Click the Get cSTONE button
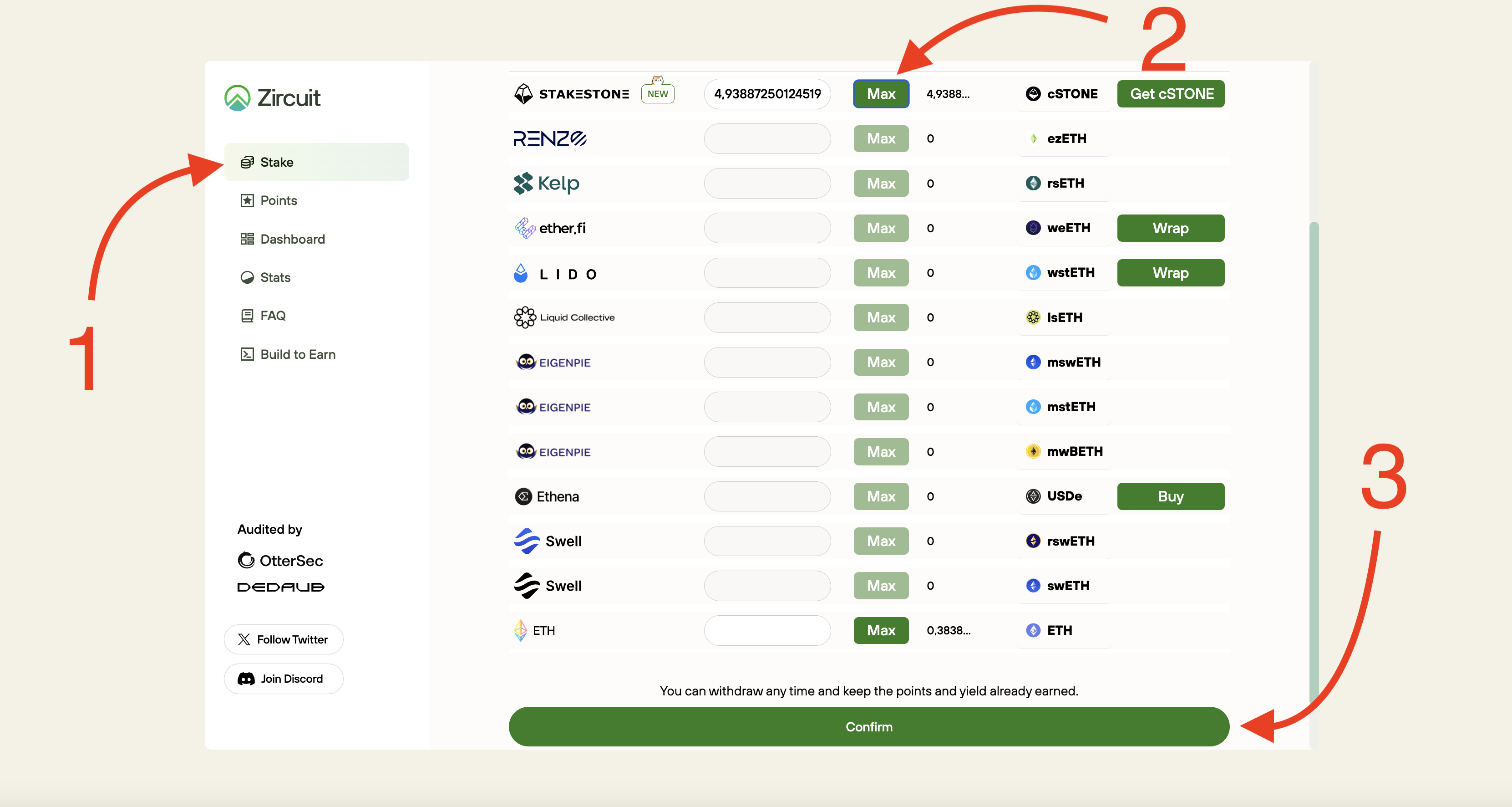This screenshot has width=1512, height=807. click(1170, 94)
